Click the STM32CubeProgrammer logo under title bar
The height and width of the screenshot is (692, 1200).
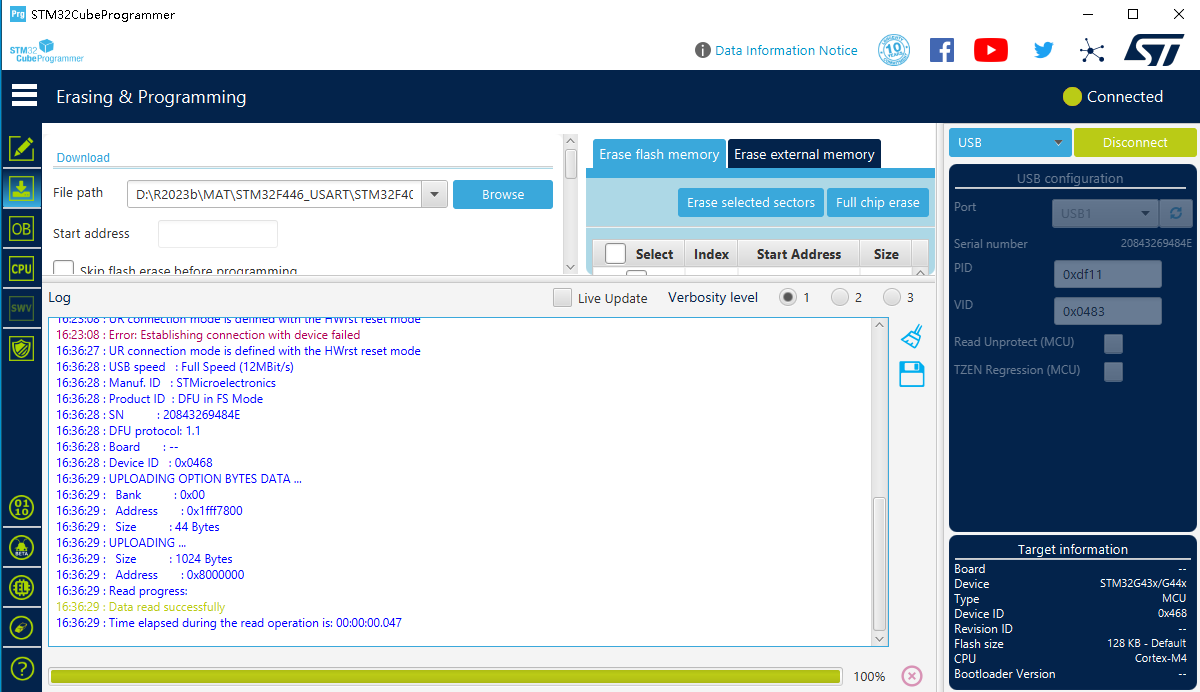point(47,51)
